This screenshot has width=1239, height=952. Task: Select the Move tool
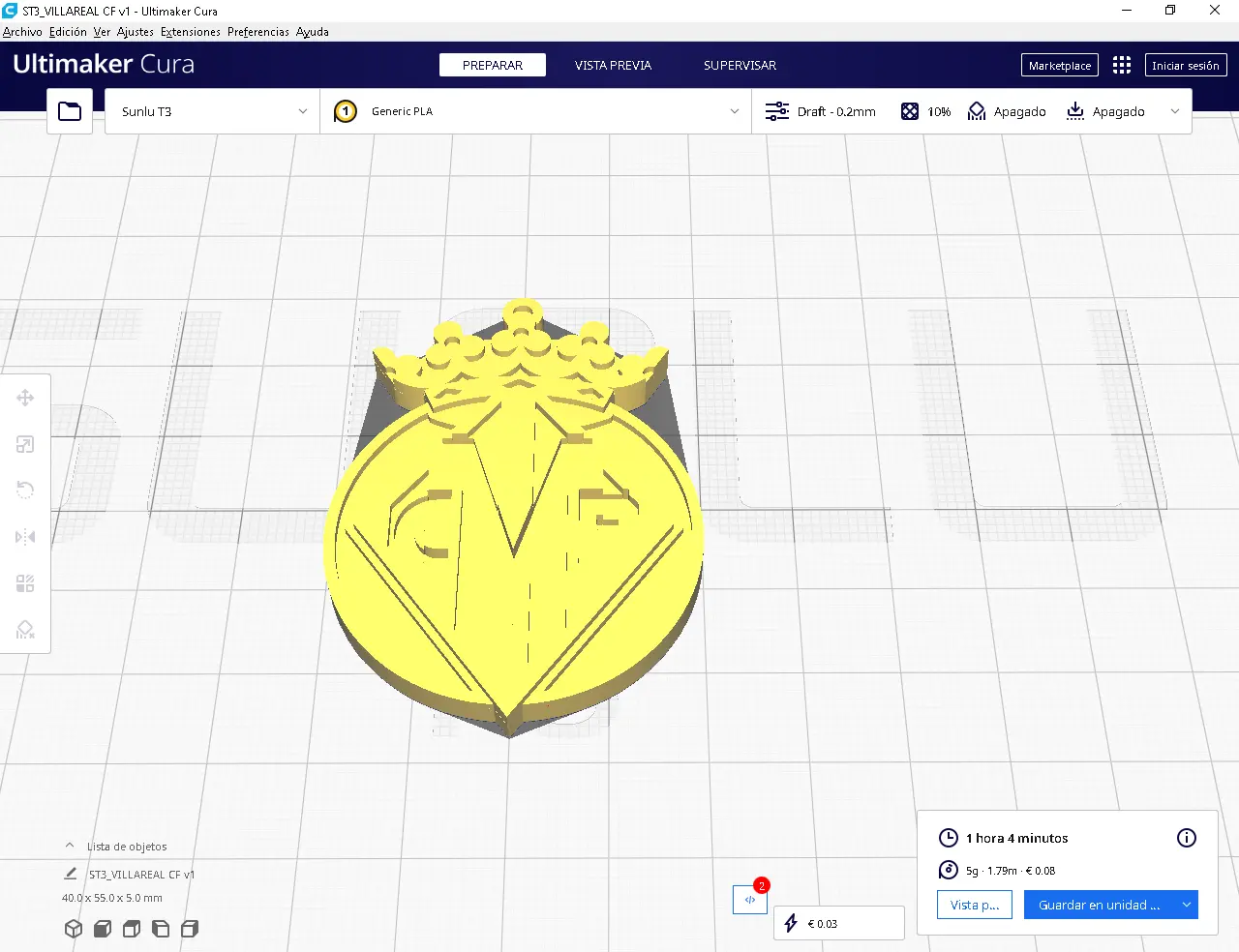coord(25,397)
